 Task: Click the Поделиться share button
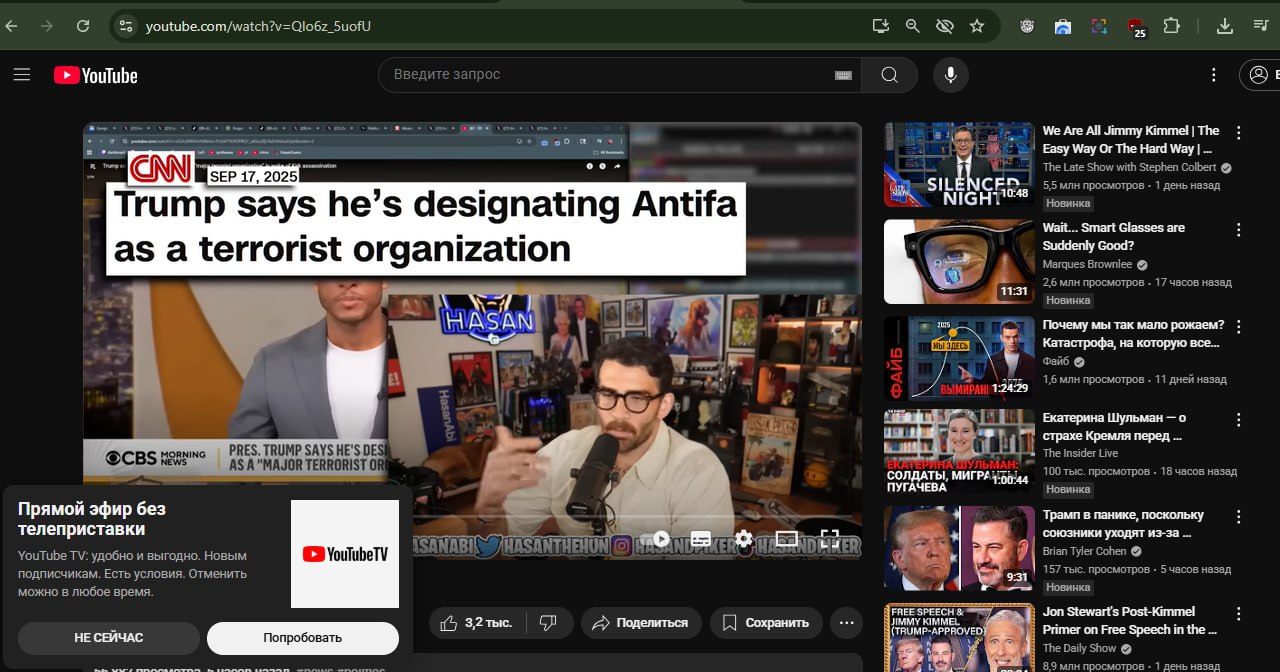[641, 623]
